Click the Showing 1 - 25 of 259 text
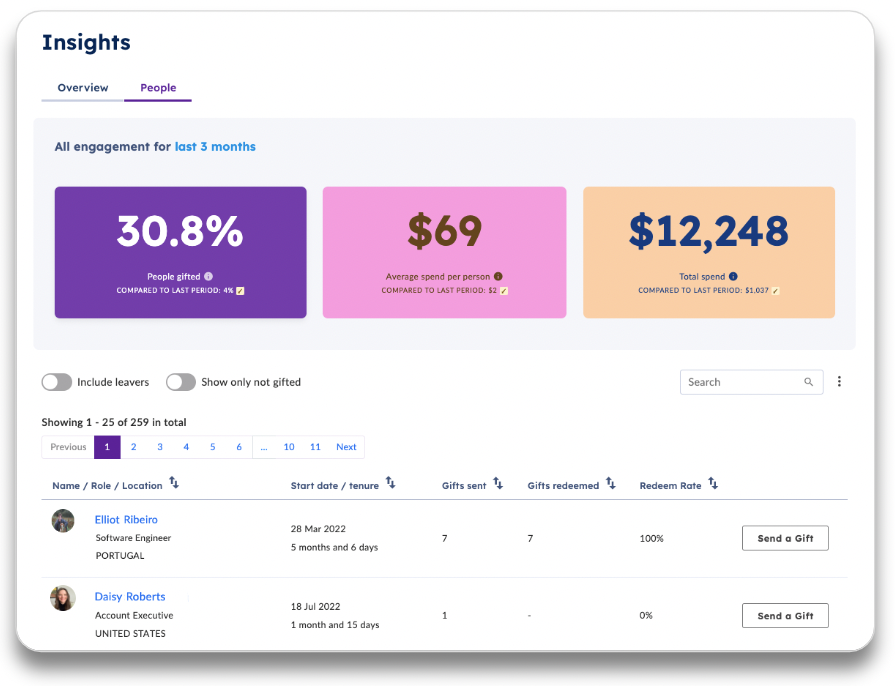The height and width of the screenshot is (686, 895). point(114,422)
